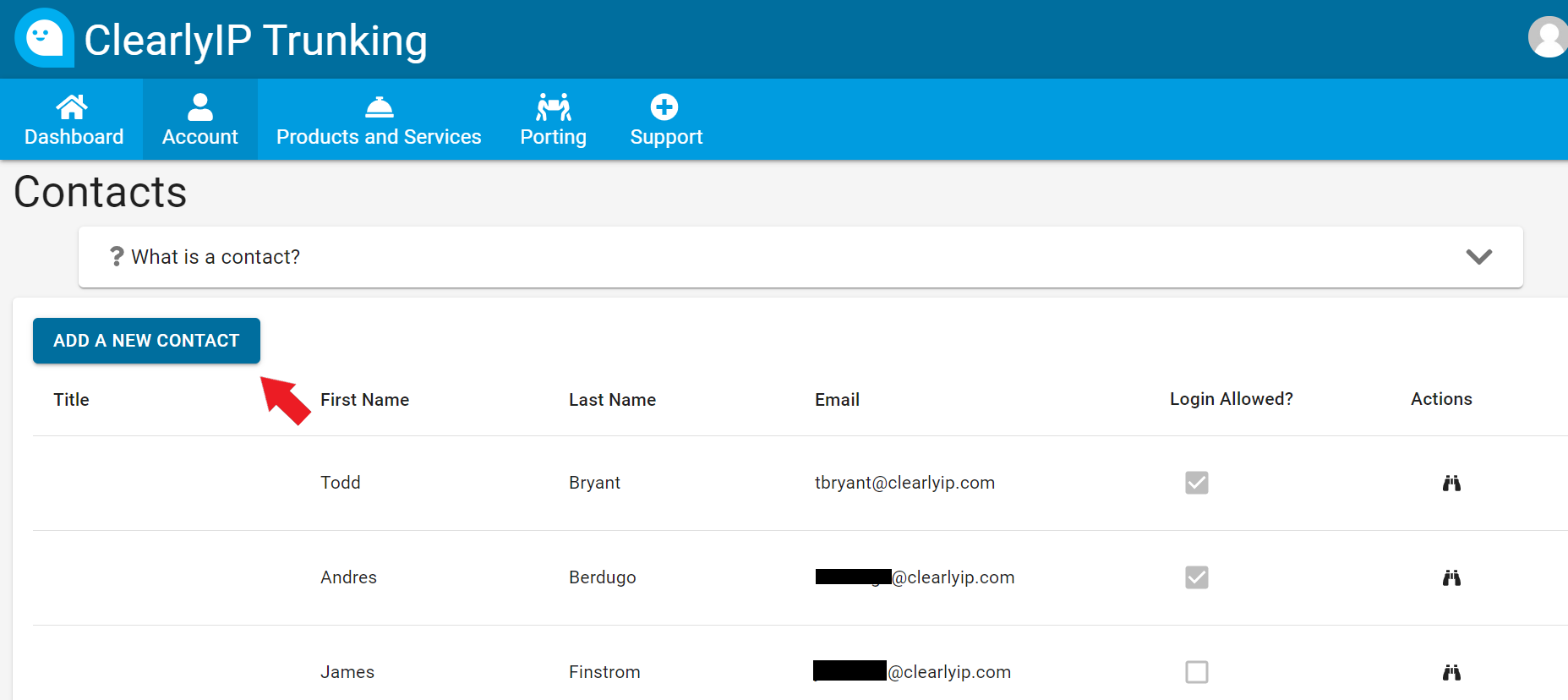Click the Contacts page heading
This screenshot has height=700, width=1568.
pyautogui.click(x=101, y=192)
